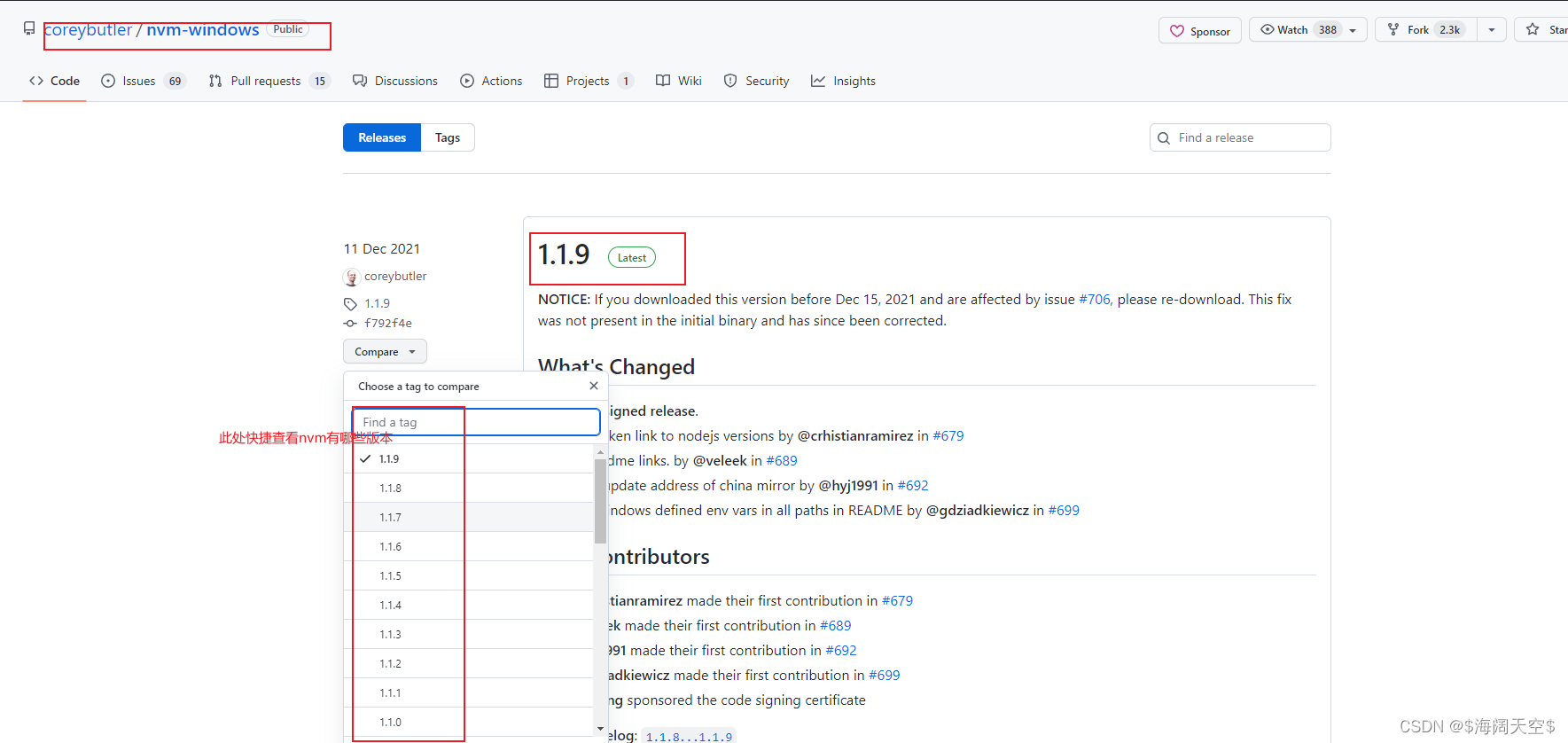Screen dimensions: 1568x743
Task: Click the repository book icon
Action: coord(29,28)
